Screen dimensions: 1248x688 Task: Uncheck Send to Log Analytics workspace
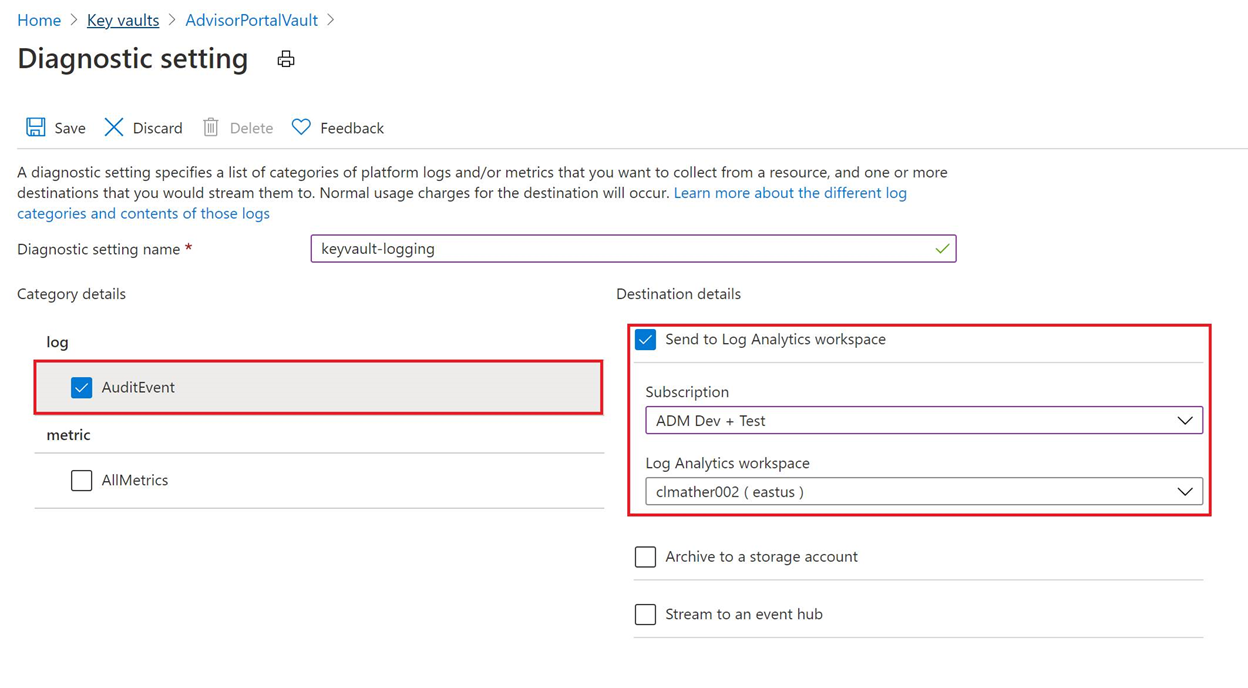coord(646,340)
